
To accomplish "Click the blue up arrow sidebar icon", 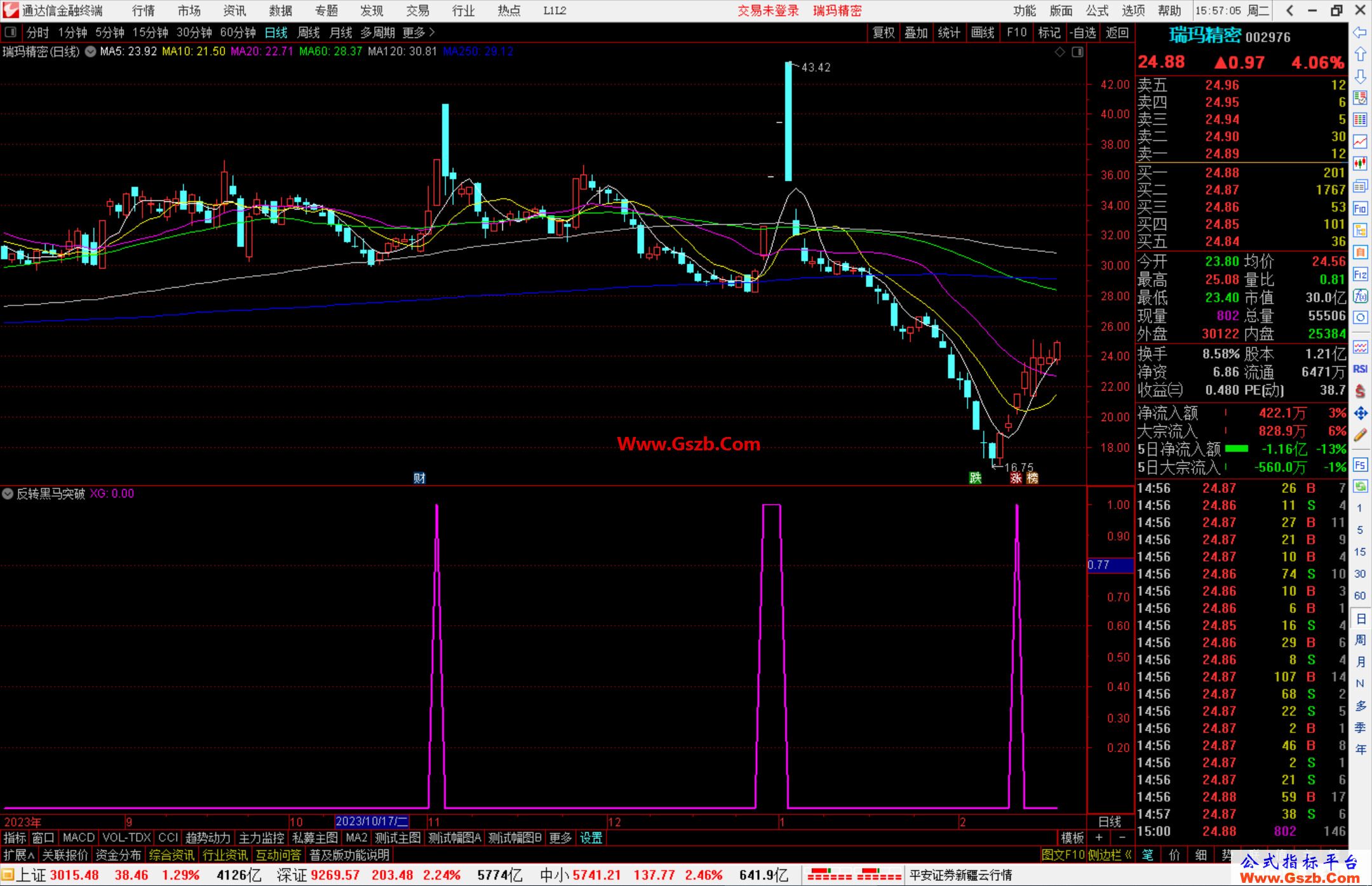I will coord(1360,55).
